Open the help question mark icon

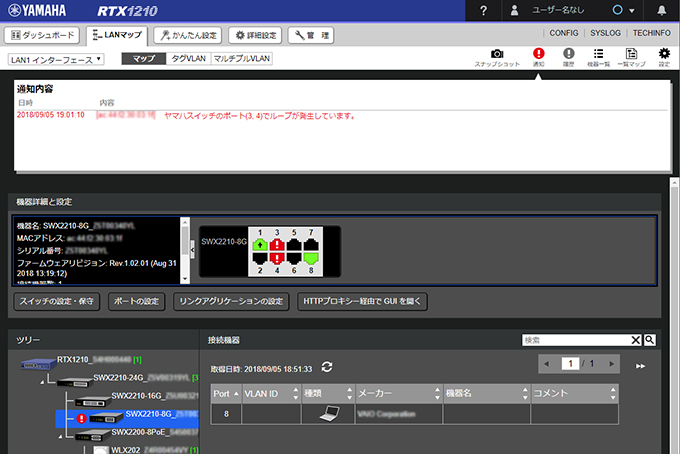click(x=483, y=10)
